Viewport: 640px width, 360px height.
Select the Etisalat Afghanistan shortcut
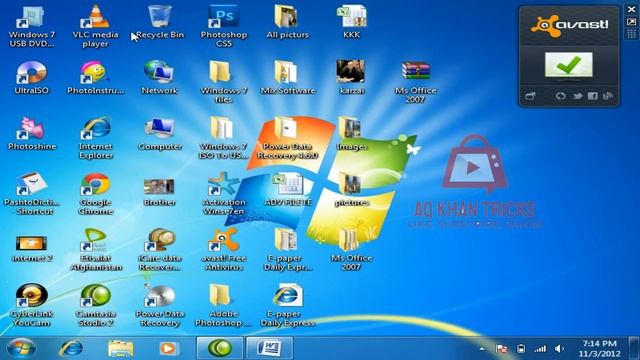tap(96, 249)
